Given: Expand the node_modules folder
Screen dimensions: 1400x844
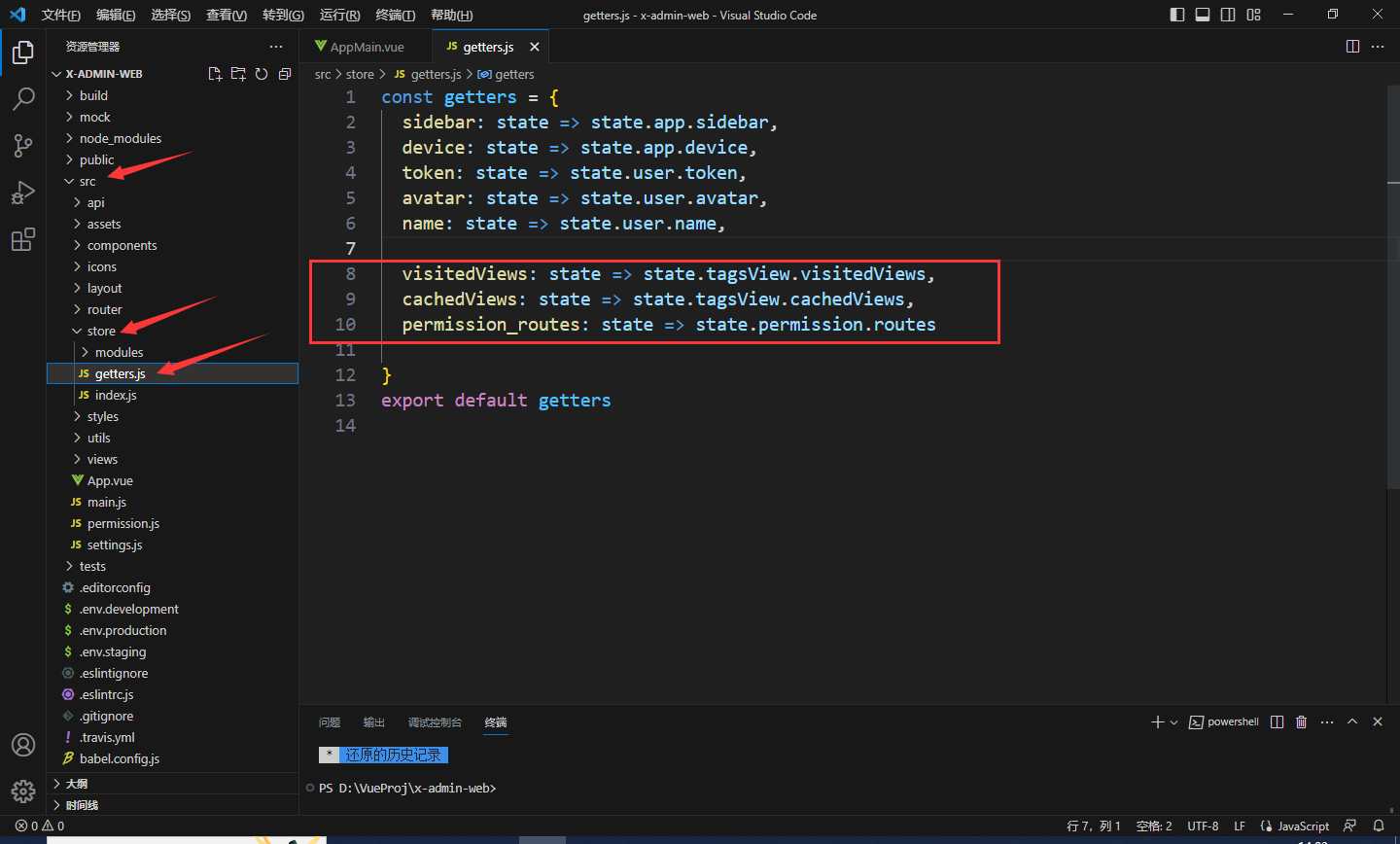Looking at the screenshot, I should point(173,138).
